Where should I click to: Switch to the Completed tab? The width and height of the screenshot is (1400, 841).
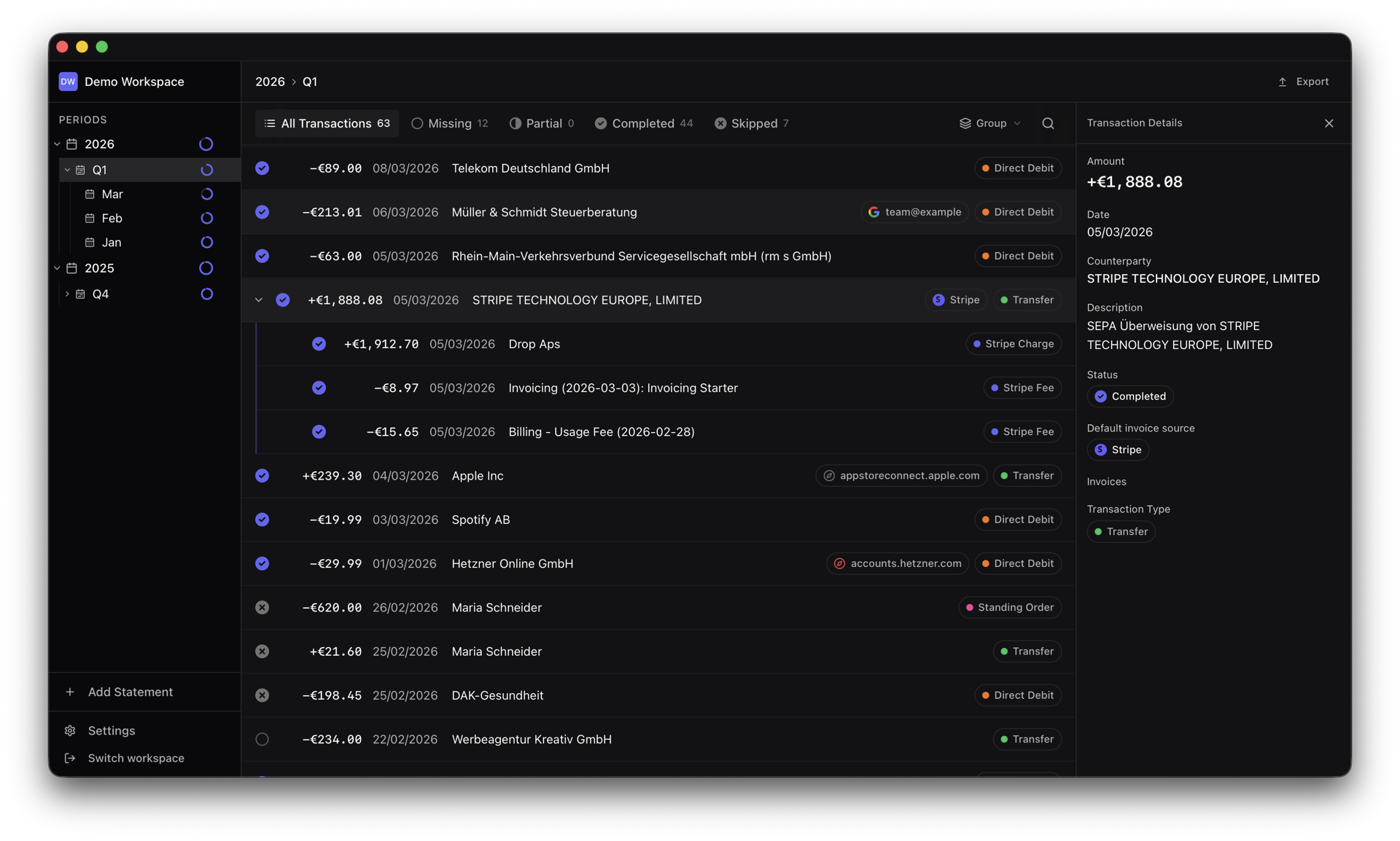coord(643,123)
